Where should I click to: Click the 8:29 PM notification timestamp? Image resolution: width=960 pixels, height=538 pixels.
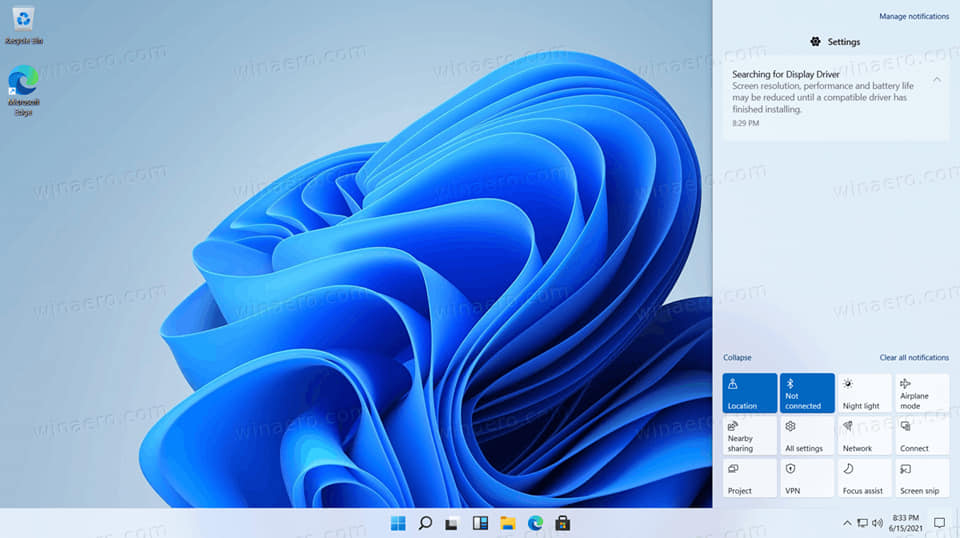pyautogui.click(x=745, y=123)
